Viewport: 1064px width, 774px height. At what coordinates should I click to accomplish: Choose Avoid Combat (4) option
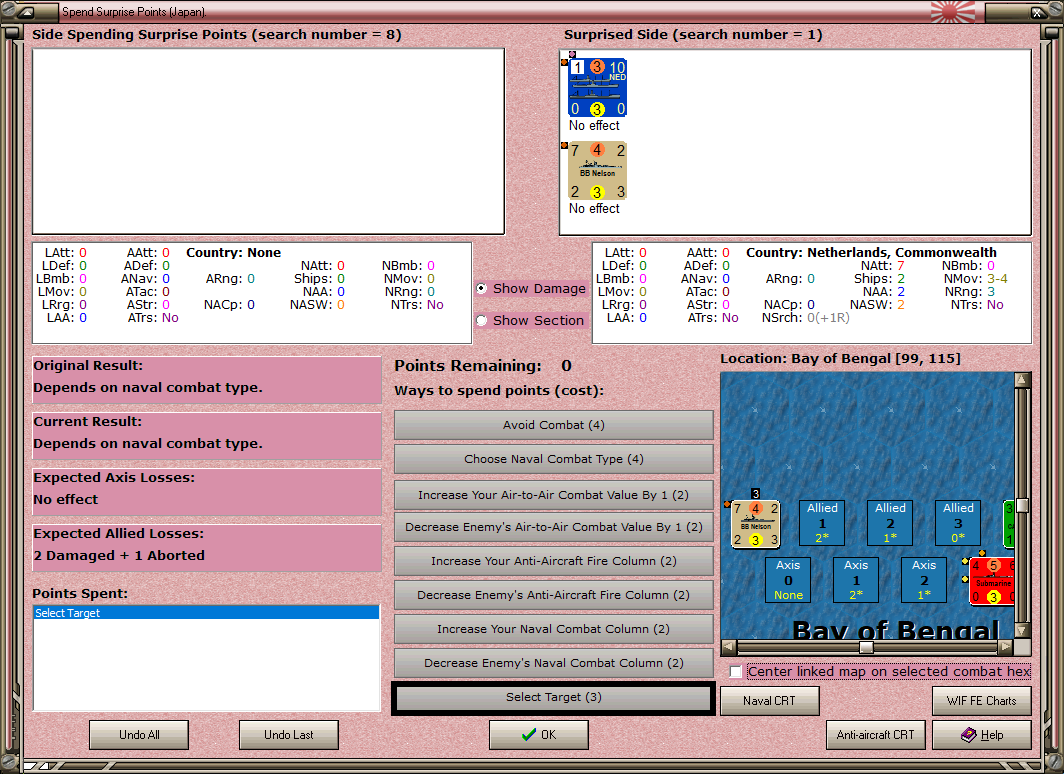coord(554,425)
